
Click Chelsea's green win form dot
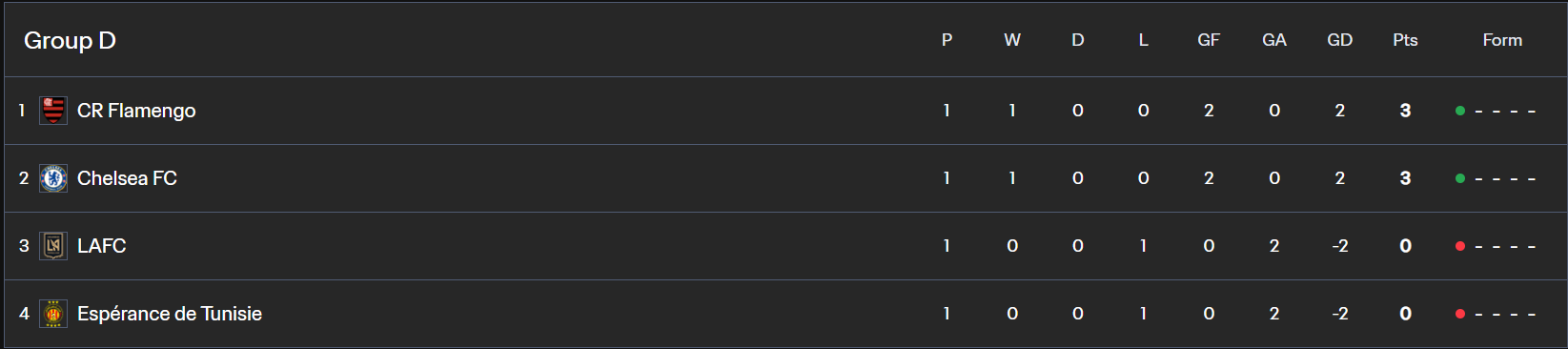tap(1460, 178)
